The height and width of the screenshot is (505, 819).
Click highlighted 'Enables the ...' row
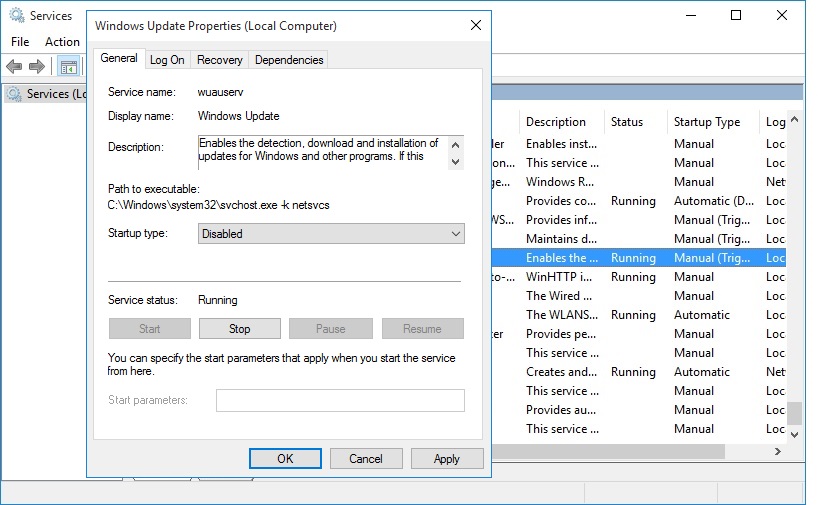pos(639,258)
